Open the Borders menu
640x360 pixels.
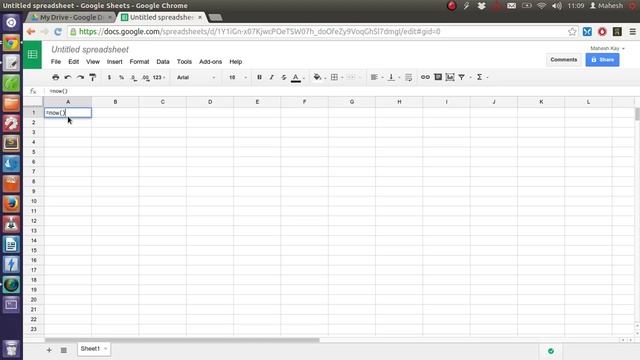point(334,77)
